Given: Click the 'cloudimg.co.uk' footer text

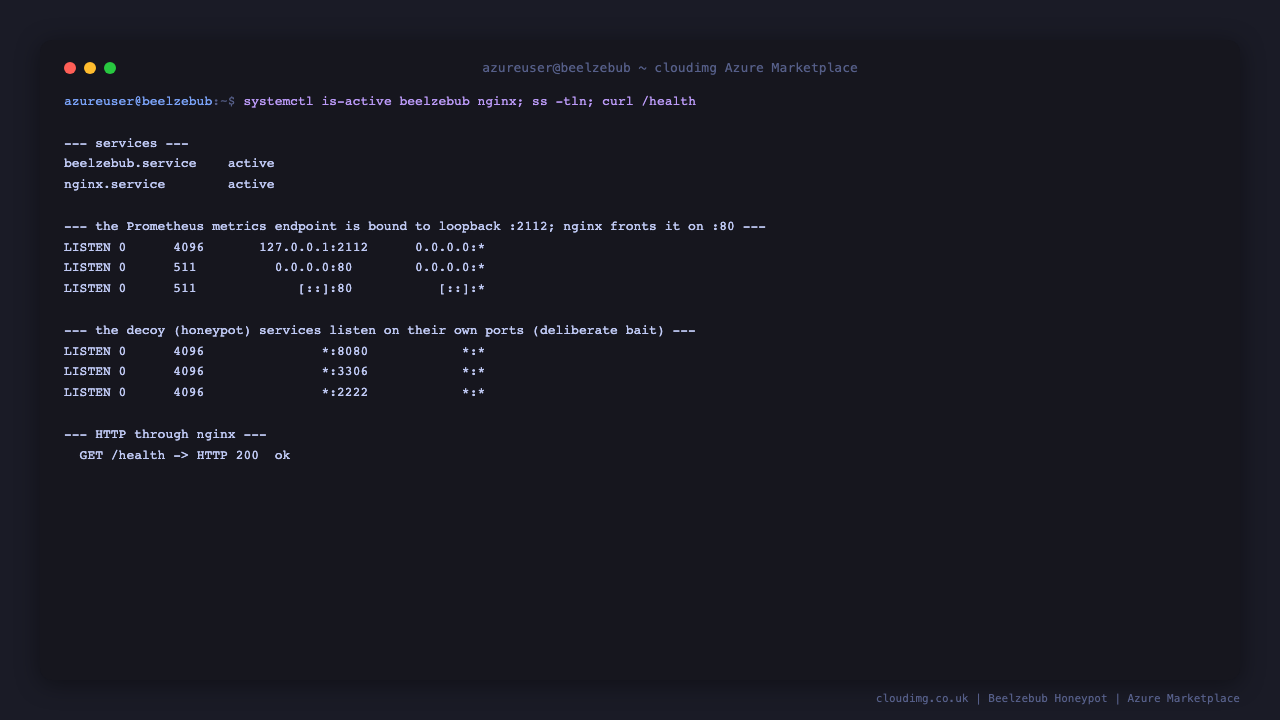Looking at the screenshot, I should pyautogui.click(x=922, y=698).
